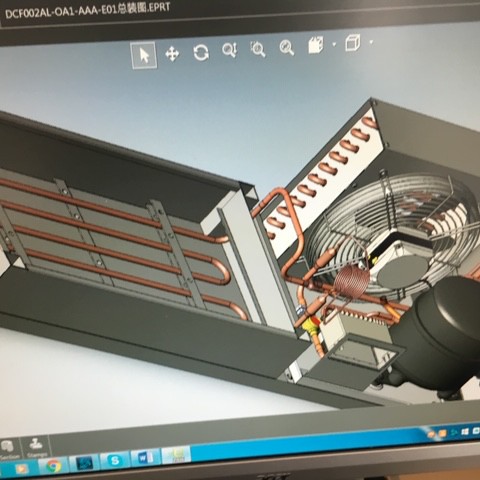
Task: Open the Section tool
Action: click(9, 449)
